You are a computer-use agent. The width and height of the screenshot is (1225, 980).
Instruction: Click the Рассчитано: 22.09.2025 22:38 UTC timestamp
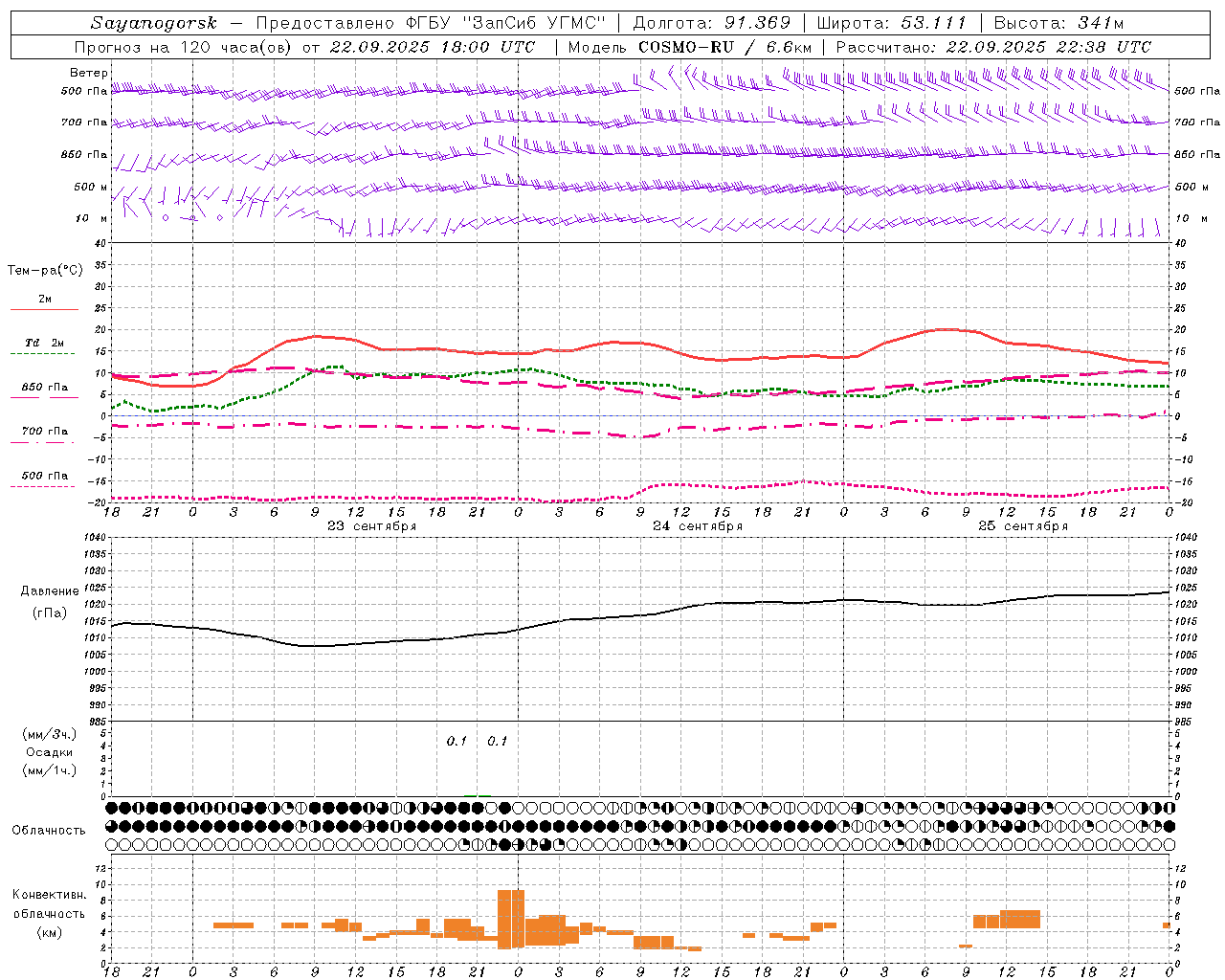993,47
